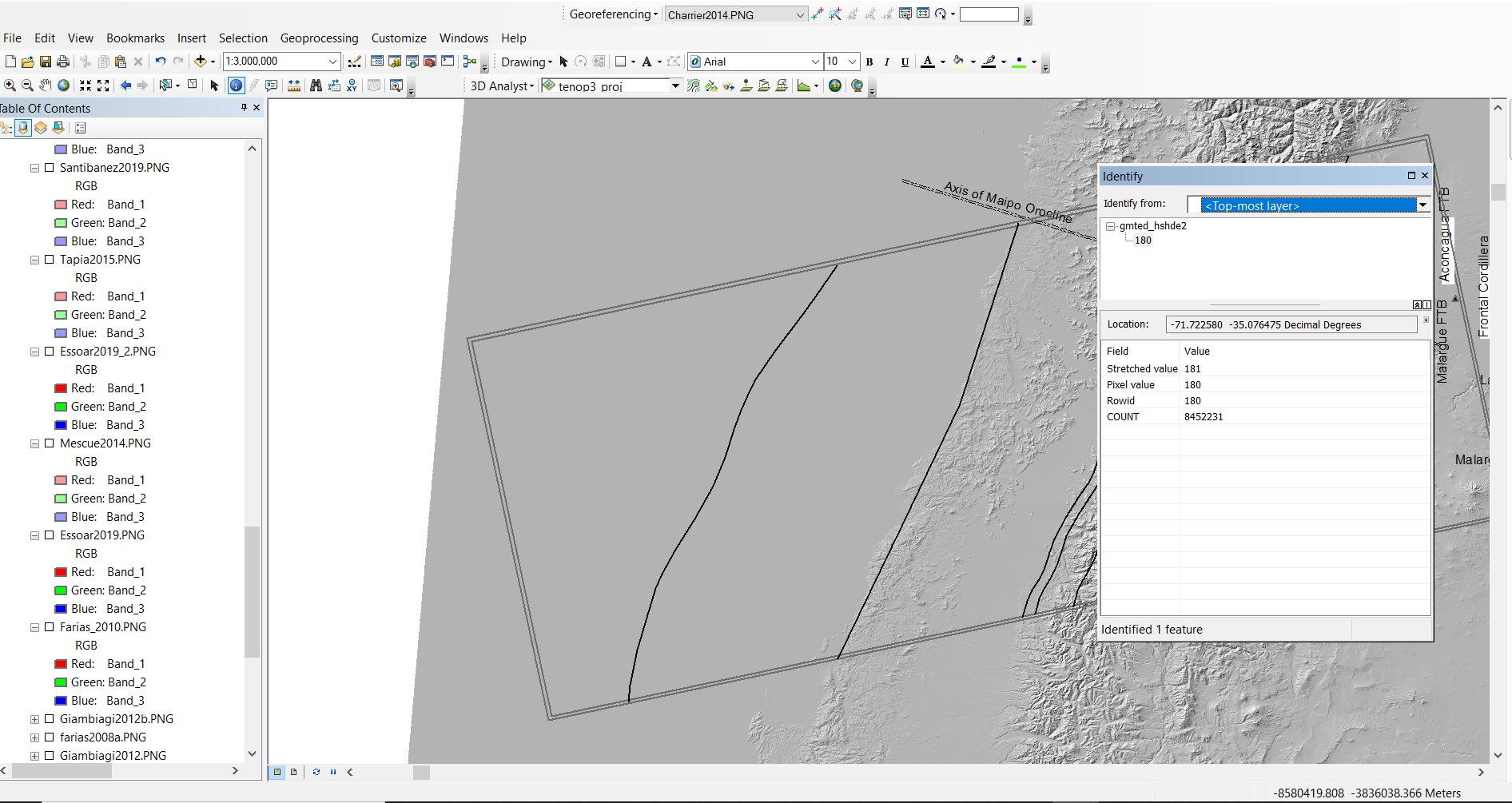Click the Georeferencing toolbar menu button
The image size is (1512, 803).
point(612,14)
